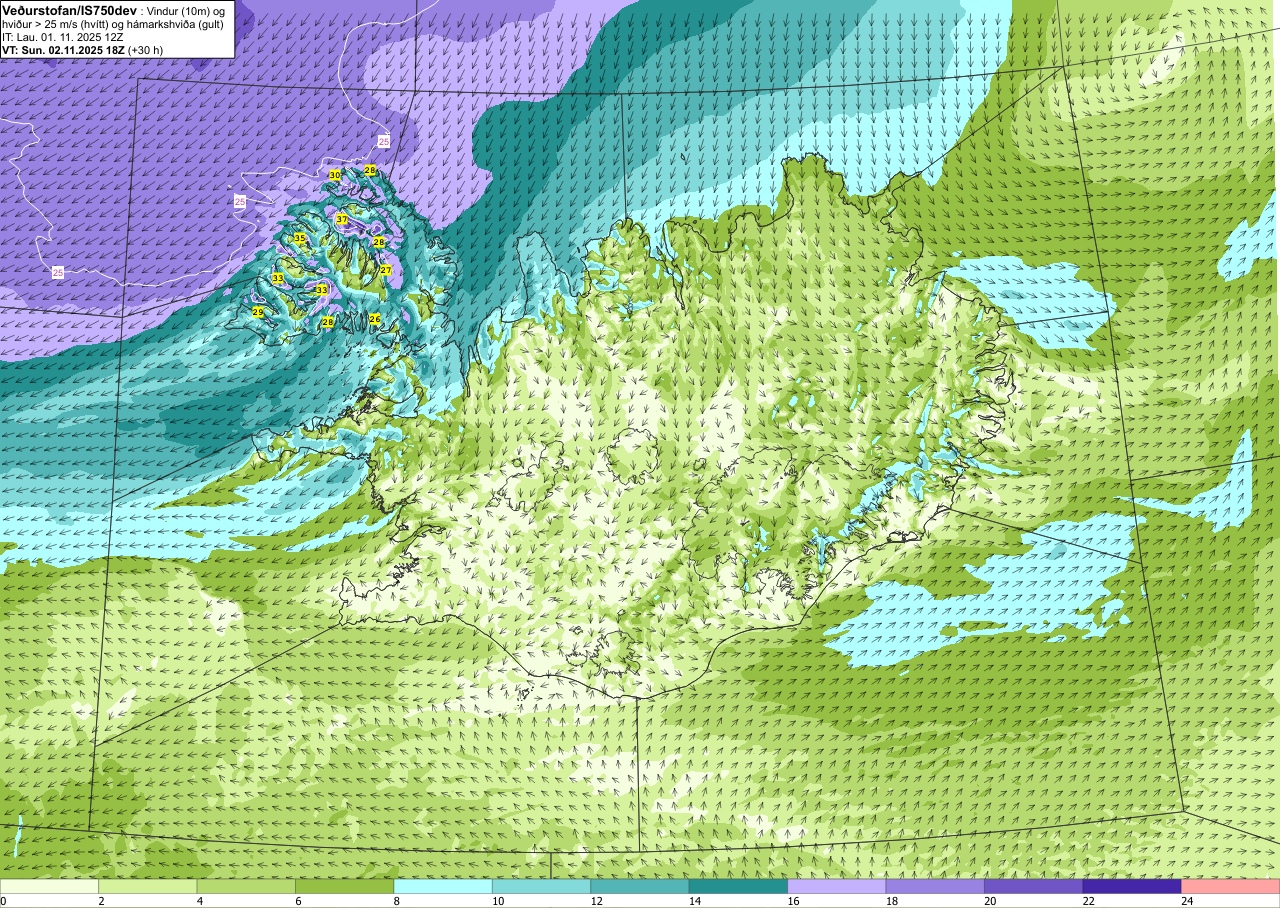The image size is (1280, 908).
Task: Click the 10–12 m/s turquoise legend swatch
Action: [x=542, y=886]
